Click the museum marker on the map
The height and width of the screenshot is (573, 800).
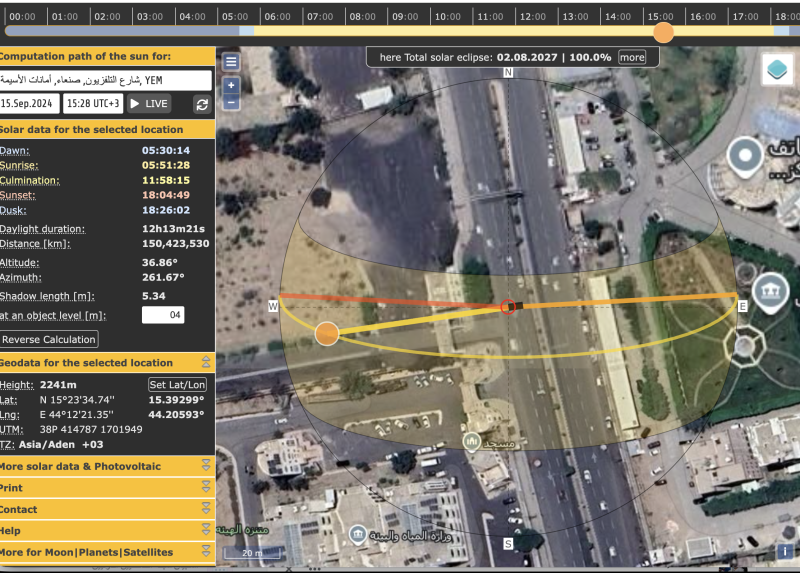point(772,291)
